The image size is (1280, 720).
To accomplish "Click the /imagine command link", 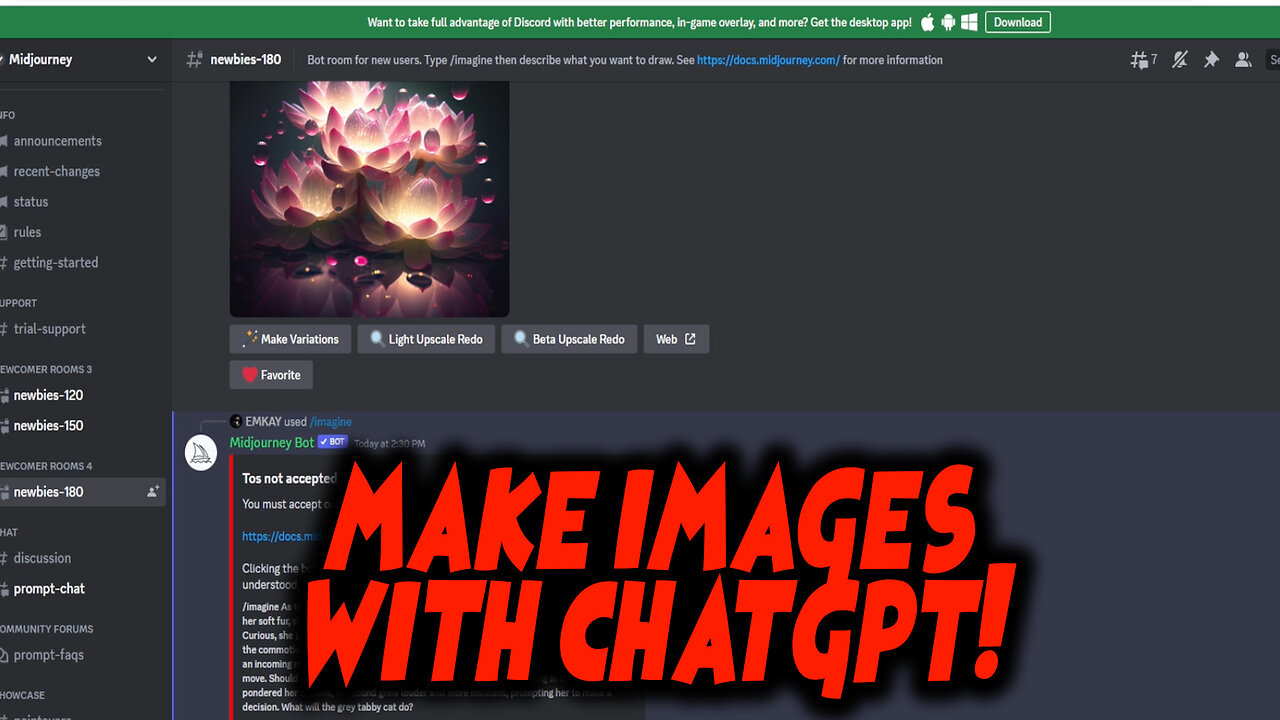I will 330,422.
